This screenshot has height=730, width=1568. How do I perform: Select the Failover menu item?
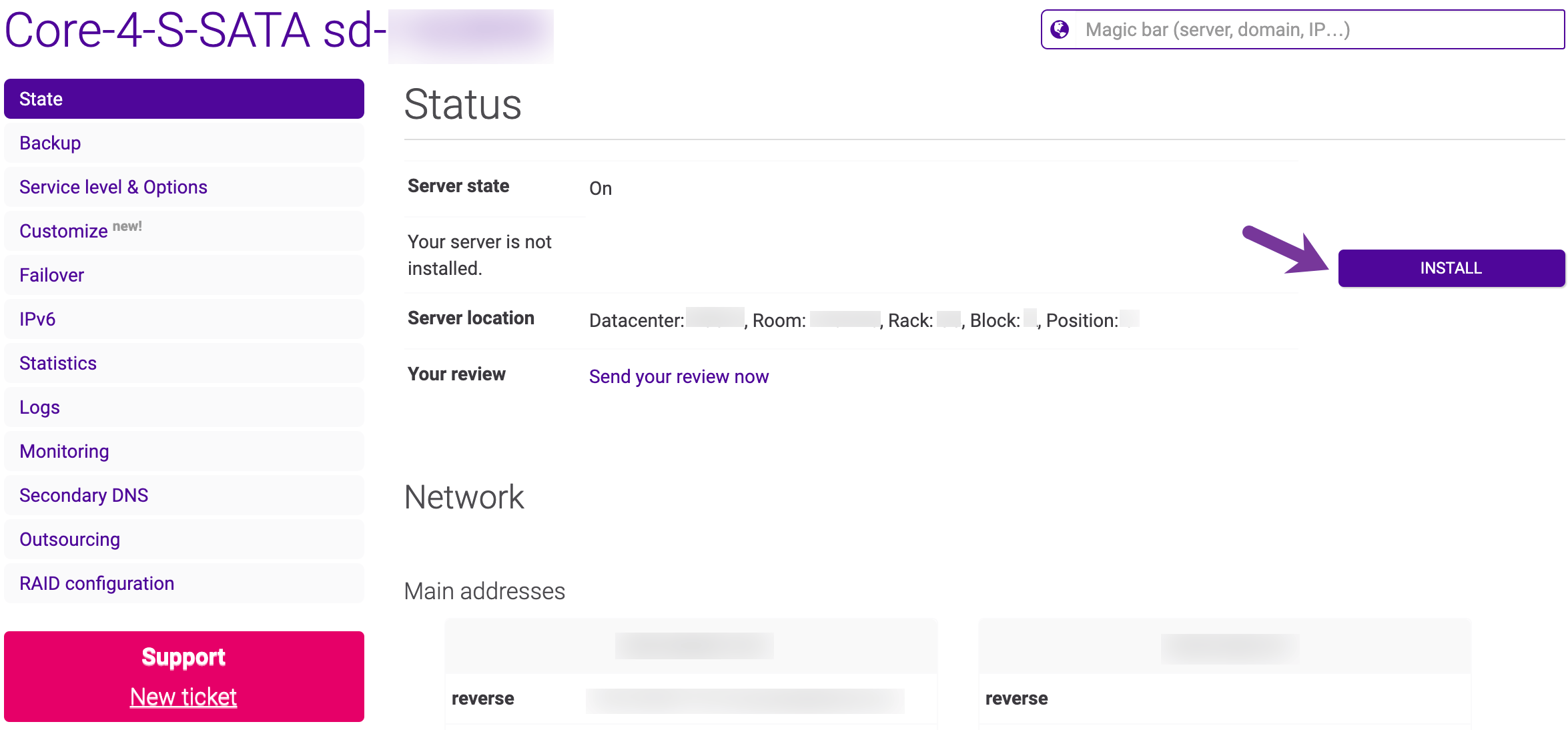coord(184,275)
